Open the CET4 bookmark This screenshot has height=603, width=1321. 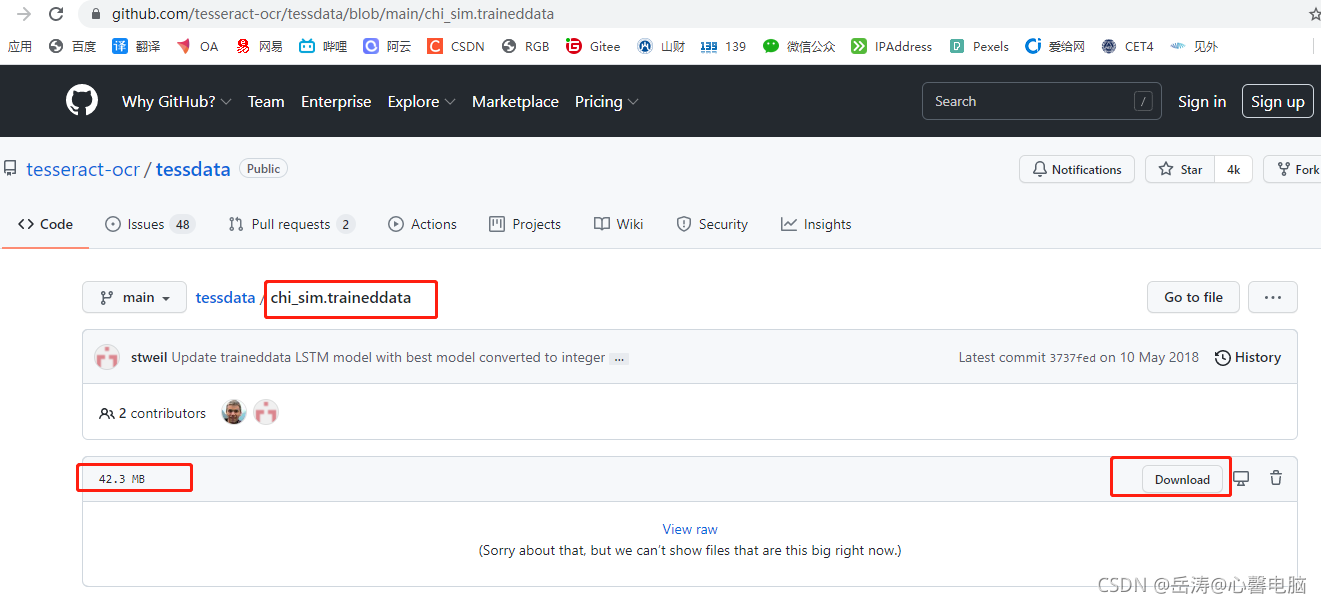(1127, 46)
